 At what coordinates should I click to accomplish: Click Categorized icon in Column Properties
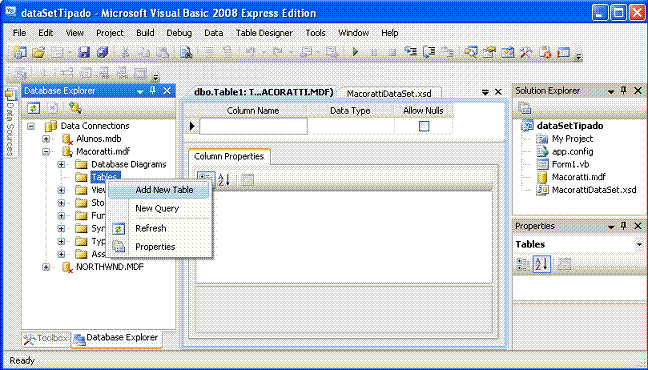tap(205, 178)
